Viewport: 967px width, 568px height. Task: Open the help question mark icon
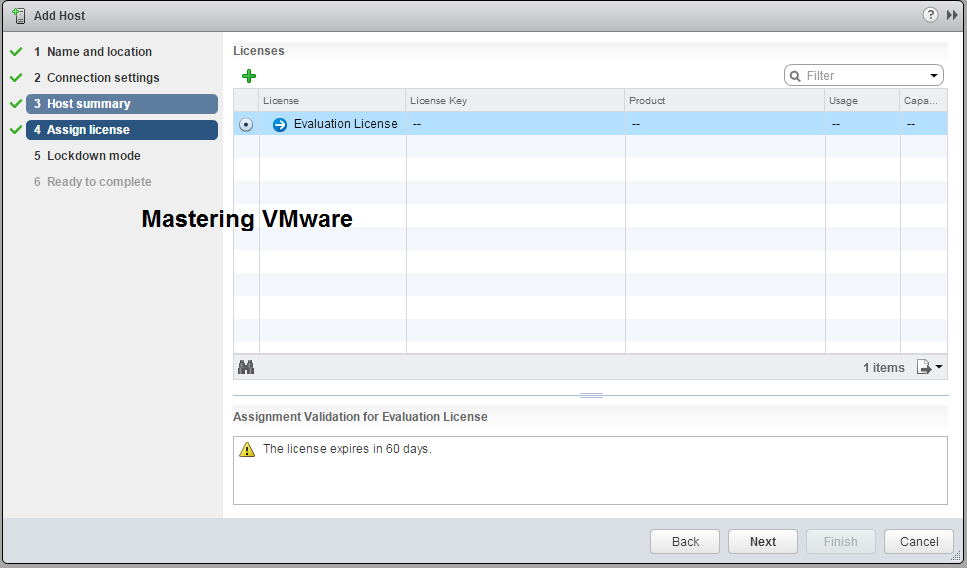pos(929,15)
